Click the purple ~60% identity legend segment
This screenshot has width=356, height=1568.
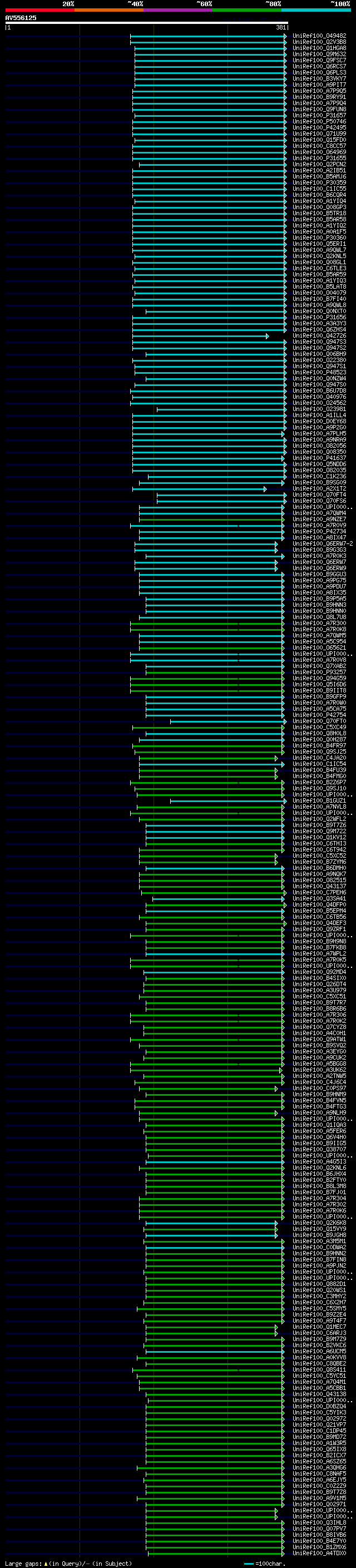click(179, 11)
